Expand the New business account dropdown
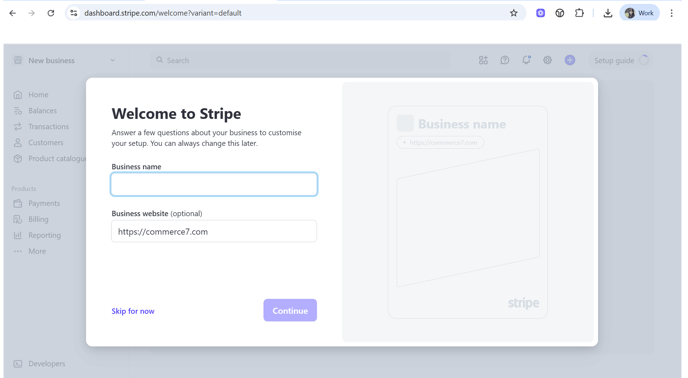 (x=65, y=61)
